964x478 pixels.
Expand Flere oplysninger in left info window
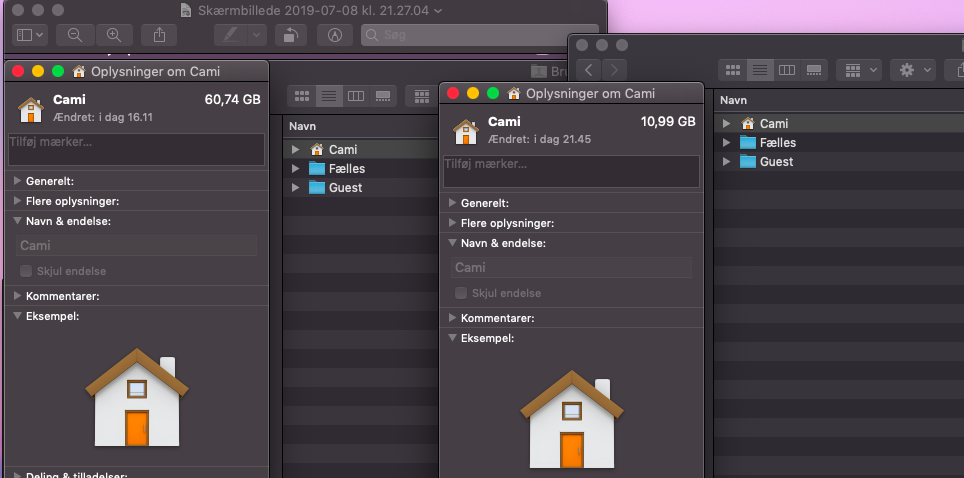17,201
